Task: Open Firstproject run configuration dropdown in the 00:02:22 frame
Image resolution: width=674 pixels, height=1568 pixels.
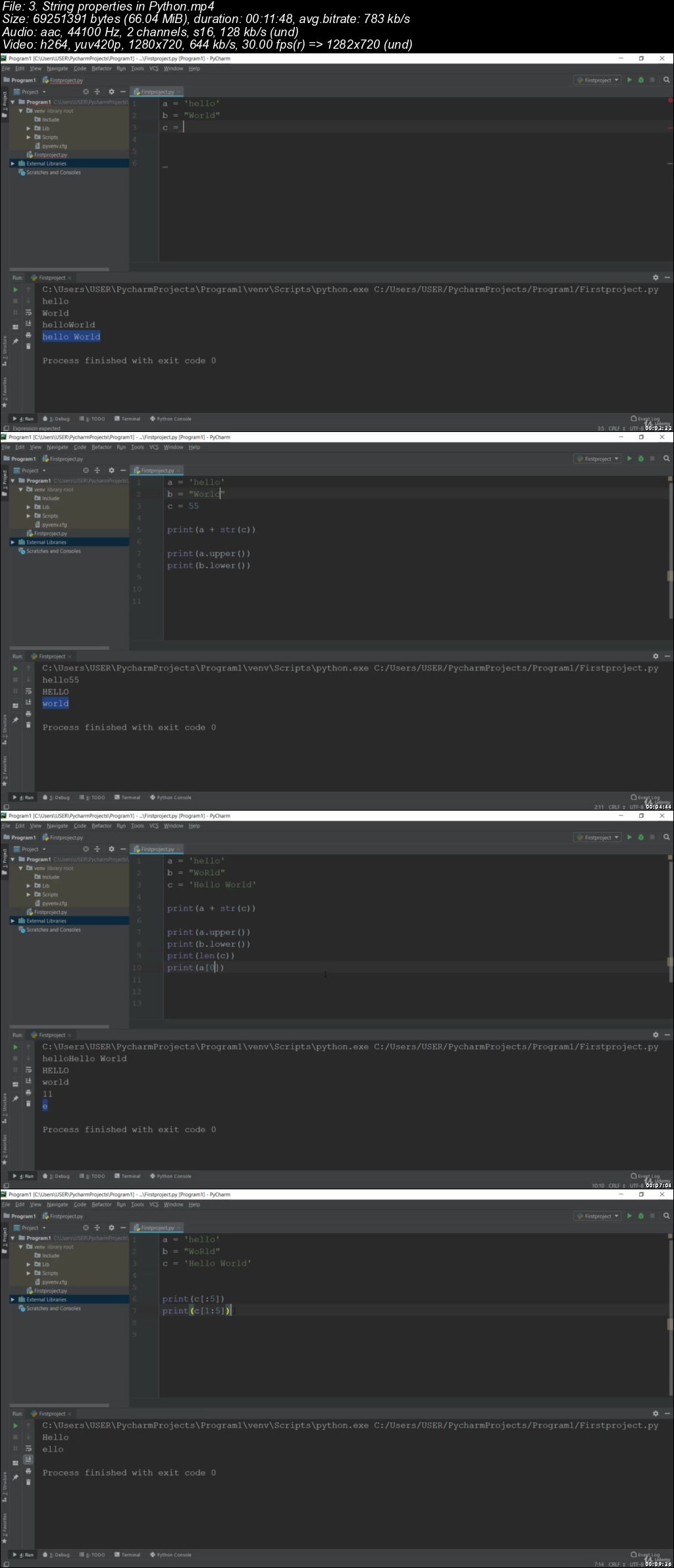Action: tap(598, 80)
